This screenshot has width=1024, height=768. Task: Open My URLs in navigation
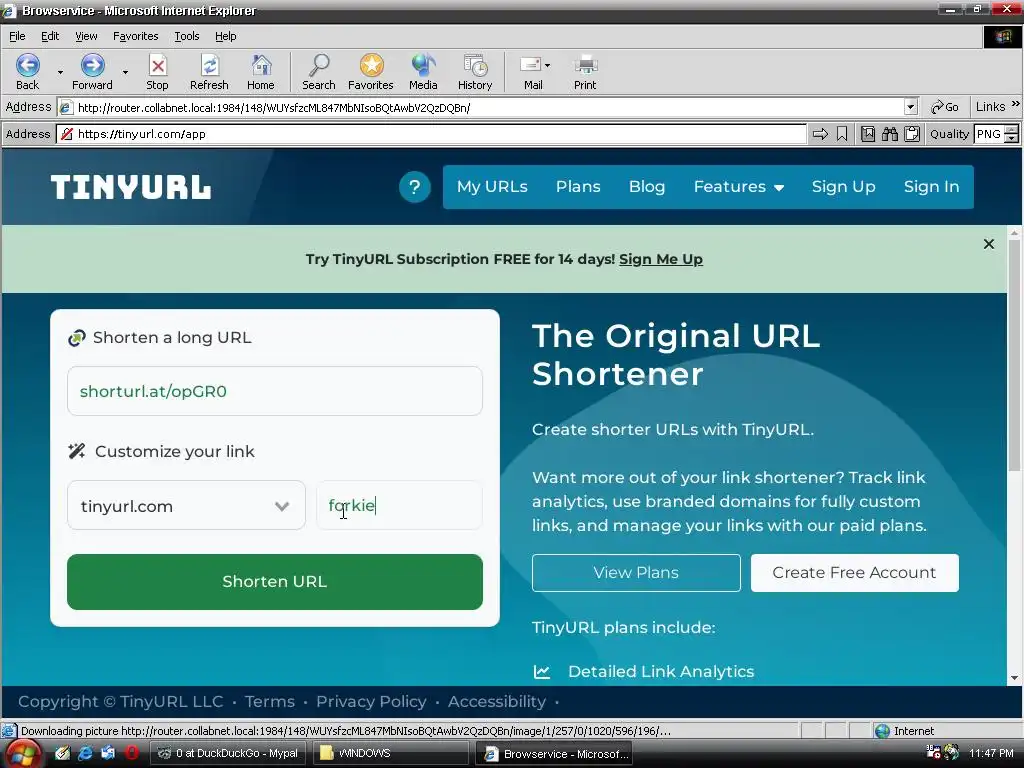[492, 187]
